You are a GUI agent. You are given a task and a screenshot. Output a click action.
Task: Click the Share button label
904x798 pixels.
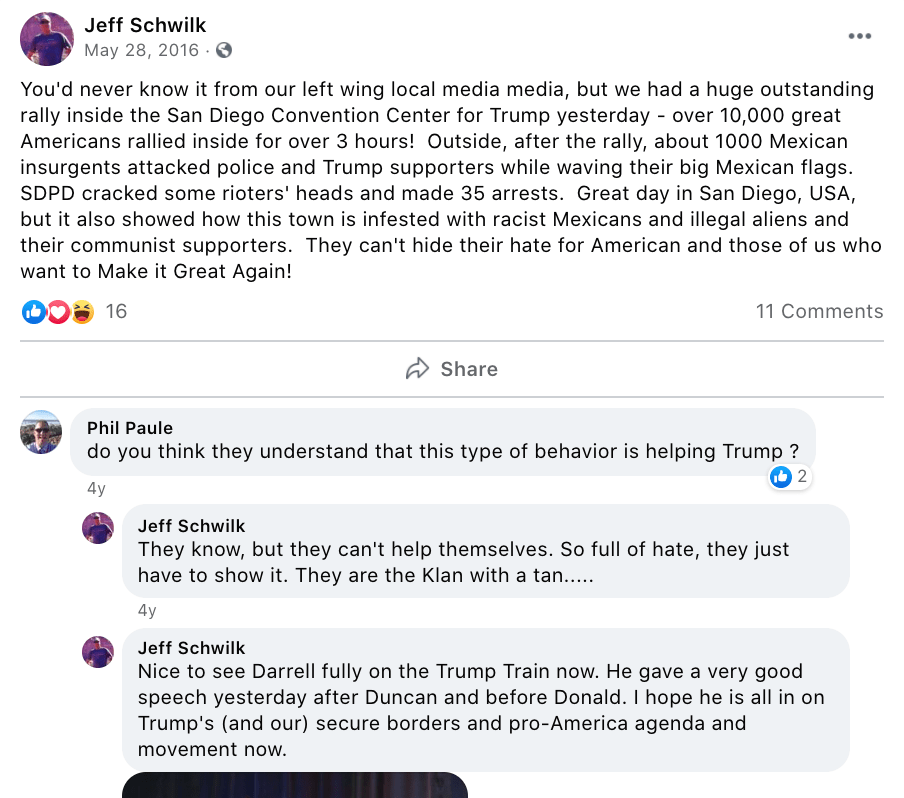pos(469,369)
